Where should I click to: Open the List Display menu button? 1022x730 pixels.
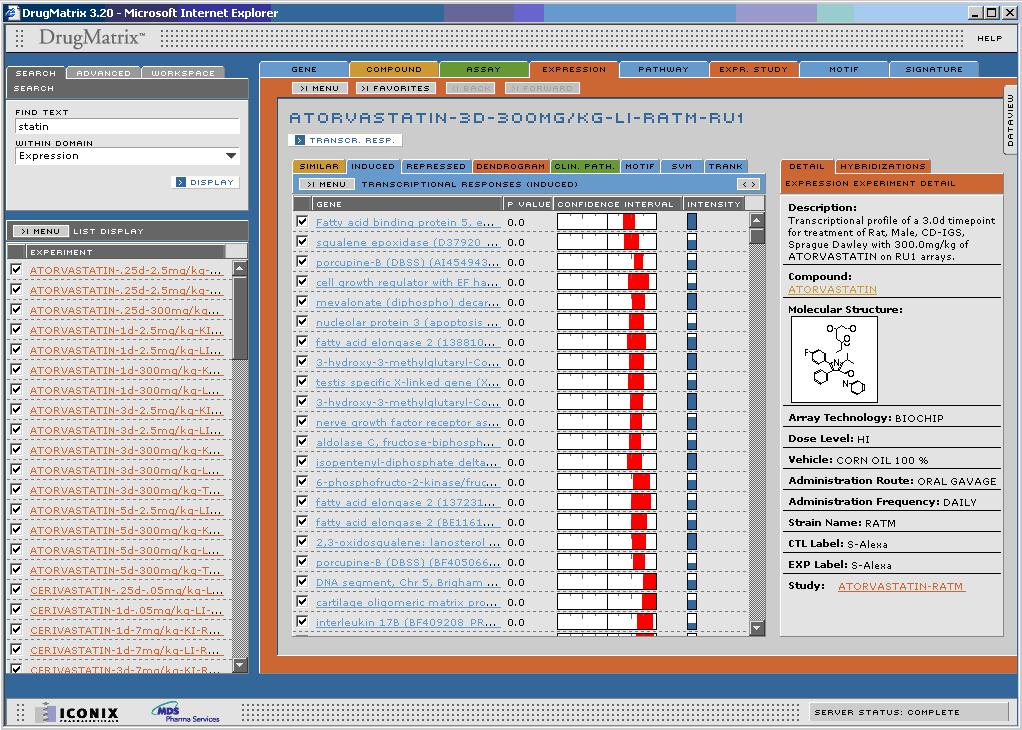pyautogui.click(x=40, y=231)
